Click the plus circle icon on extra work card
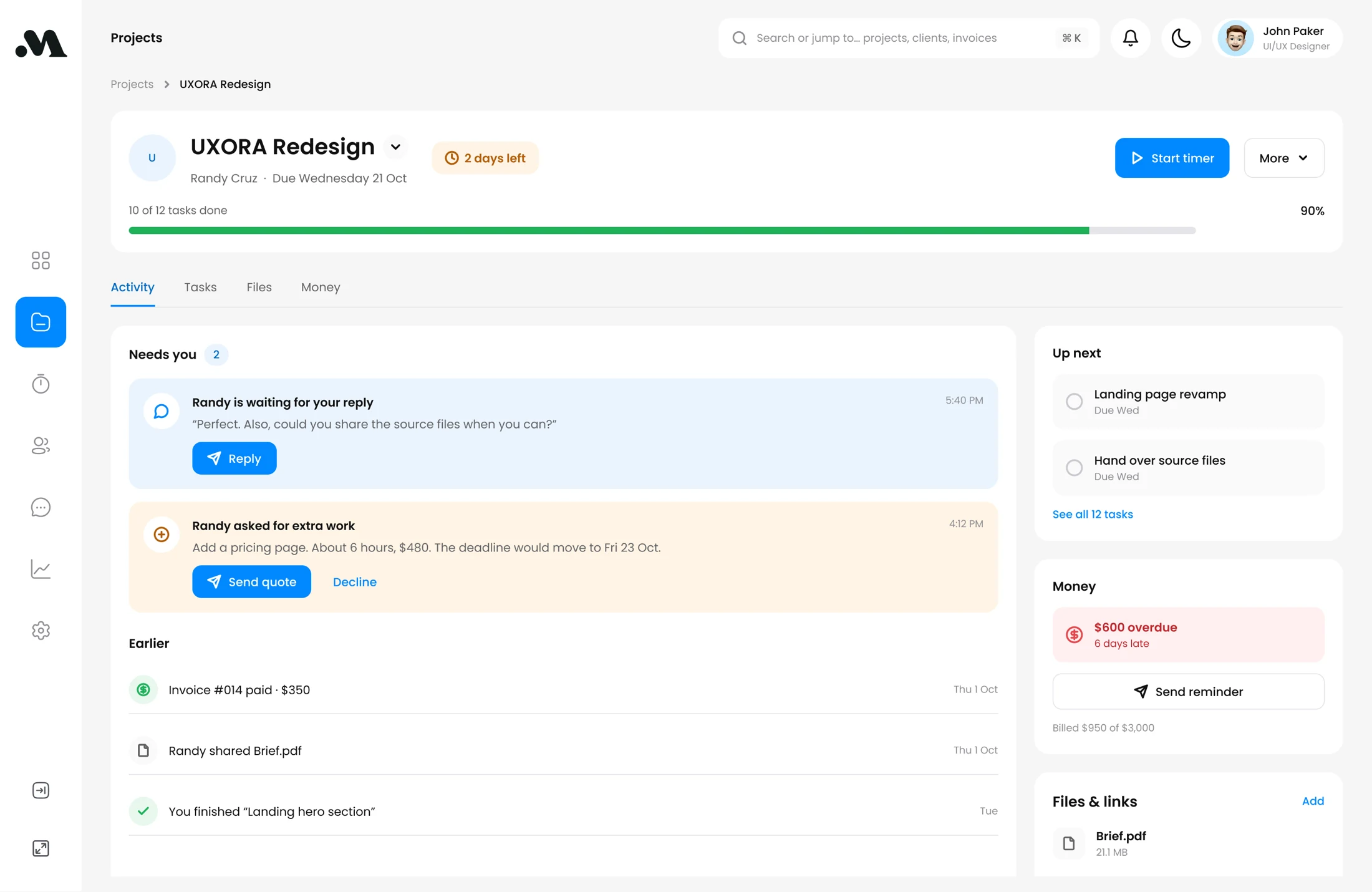The width and height of the screenshot is (1372, 892). [162, 535]
